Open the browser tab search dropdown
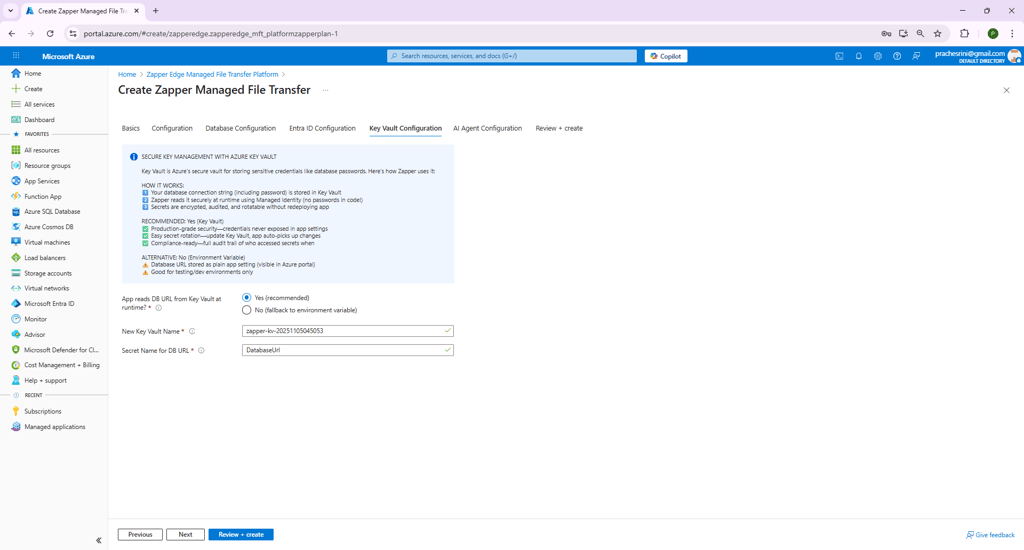Screen dimensions: 1024x550 [x=10, y=10]
